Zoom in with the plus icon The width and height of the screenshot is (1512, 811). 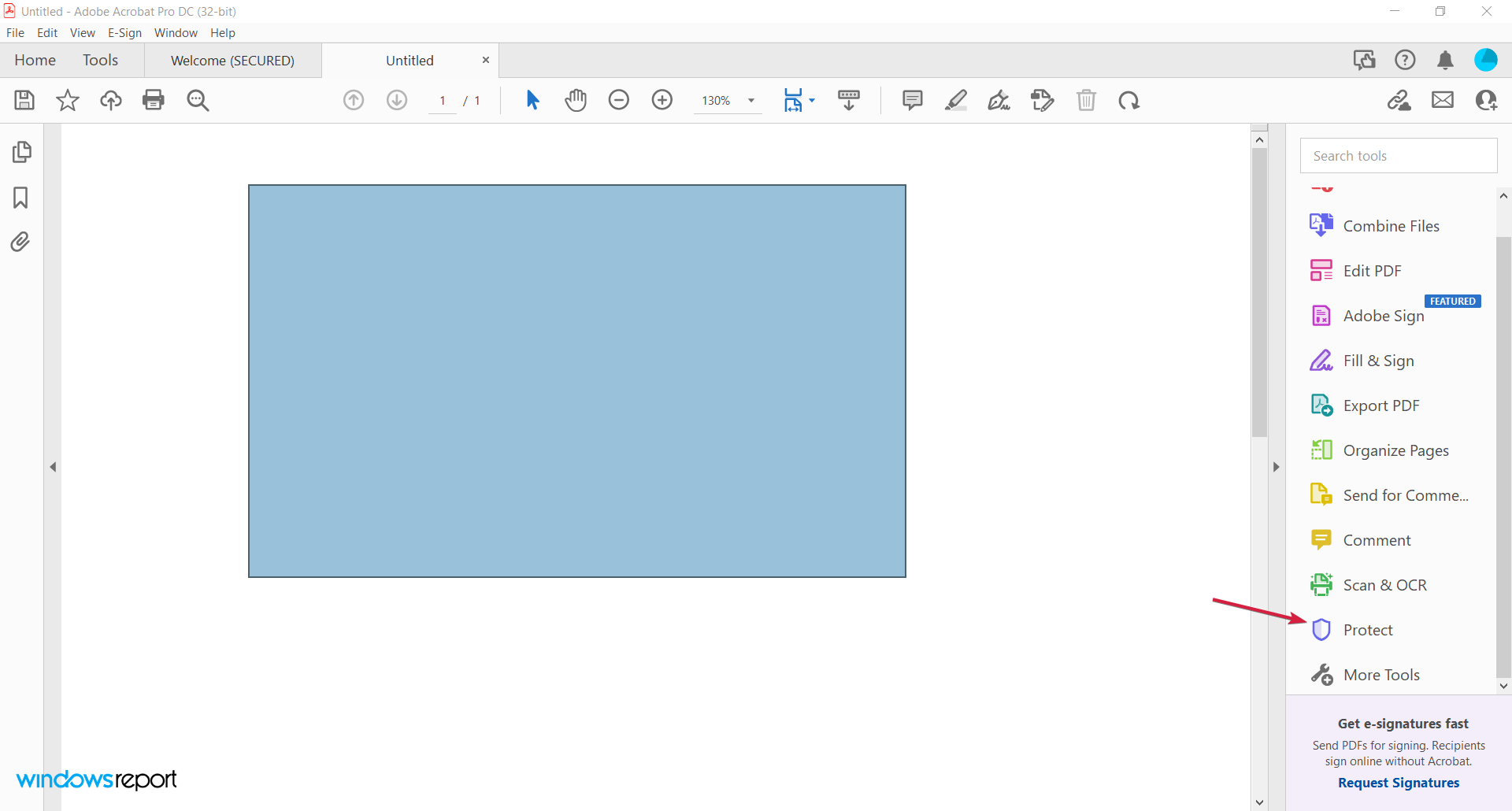[x=662, y=100]
